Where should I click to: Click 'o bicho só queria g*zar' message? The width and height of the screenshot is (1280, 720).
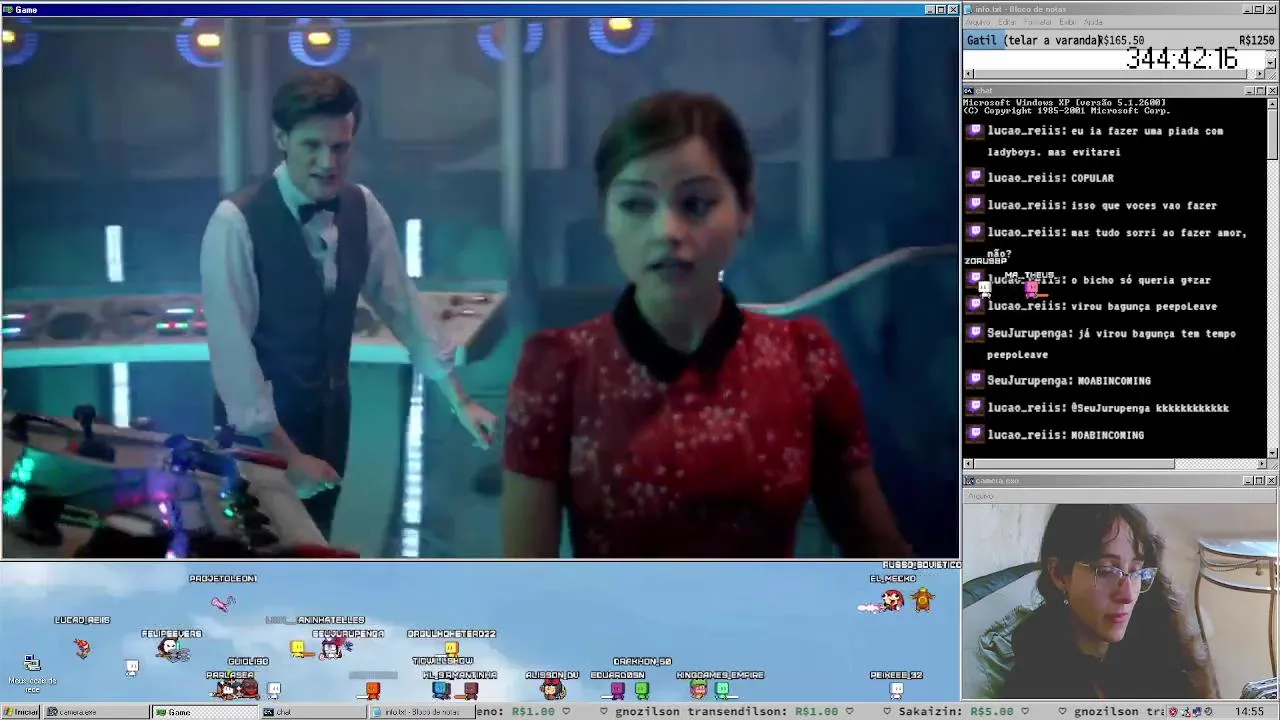pyautogui.click(x=1141, y=281)
